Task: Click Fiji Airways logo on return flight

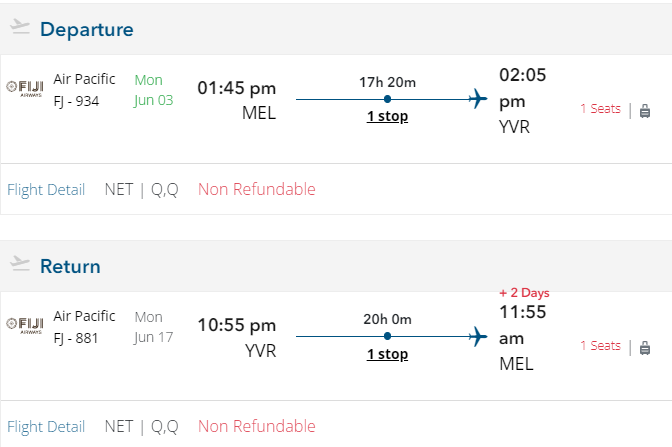Action: (25, 324)
